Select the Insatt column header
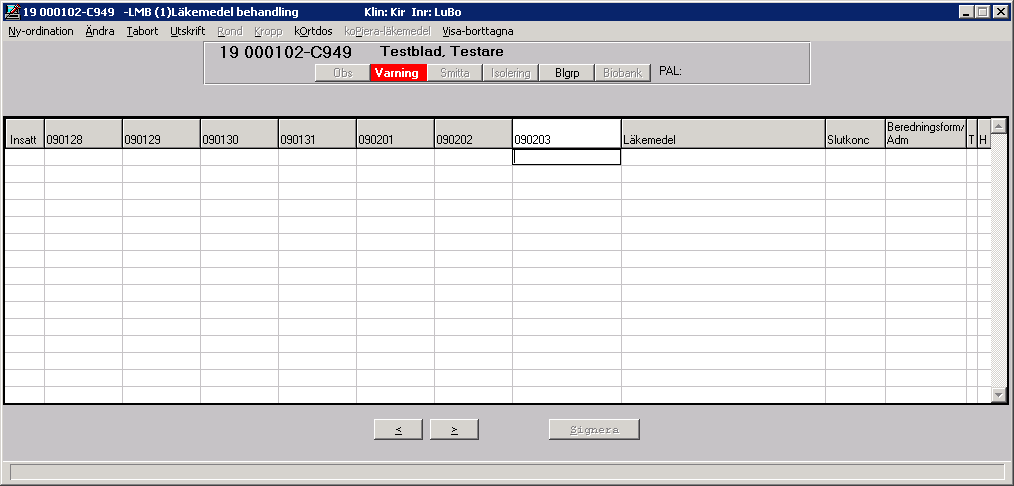The image size is (1014, 486). point(25,134)
